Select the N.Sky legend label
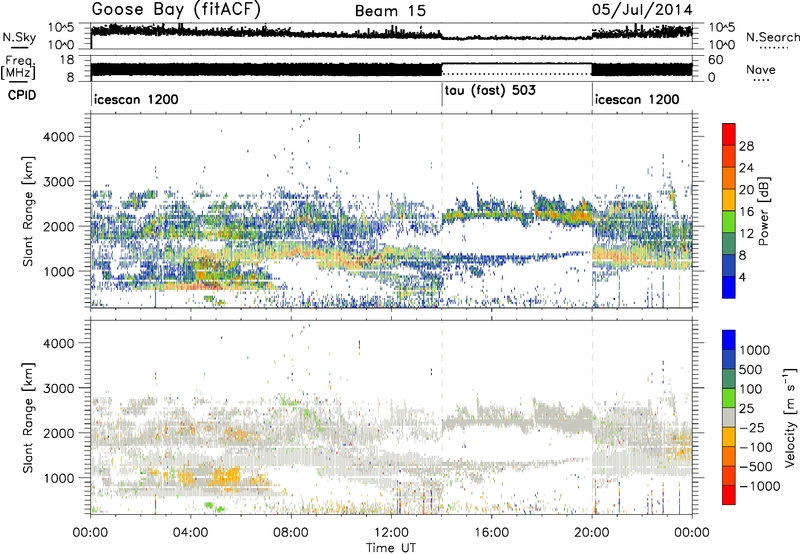This screenshot has height=554, width=800. 19,37
